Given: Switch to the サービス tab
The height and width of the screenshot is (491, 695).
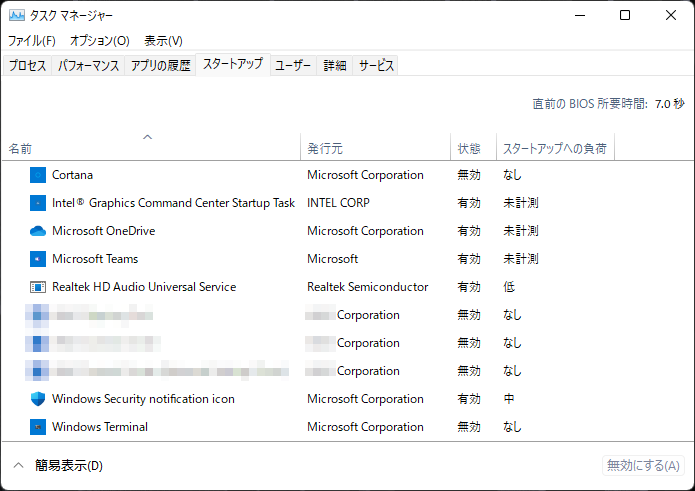Looking at the screenshot, I should tap(376, 66).
